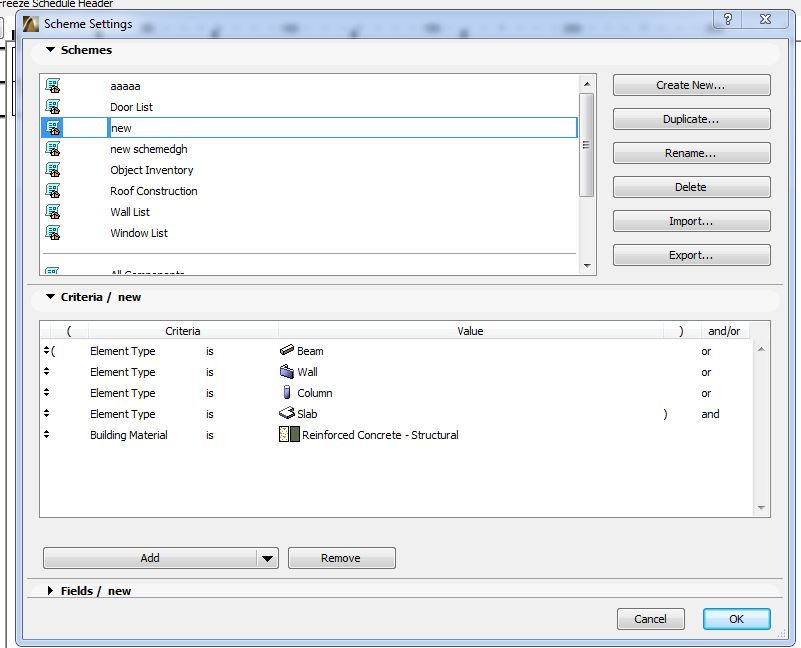
Task: Click the scheme icon beside Object Inventory
Action: tap(53, 169)
